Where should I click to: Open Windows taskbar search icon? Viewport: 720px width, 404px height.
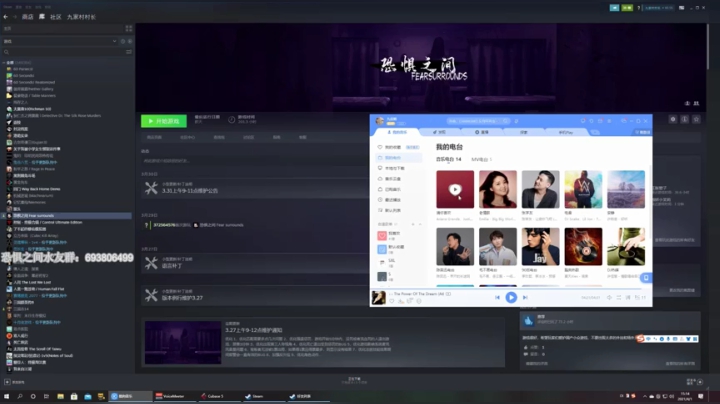(x=20, y=396)
